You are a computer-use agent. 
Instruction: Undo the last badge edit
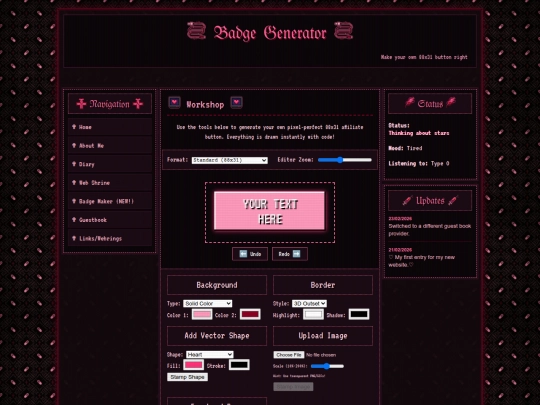[250, 254]
